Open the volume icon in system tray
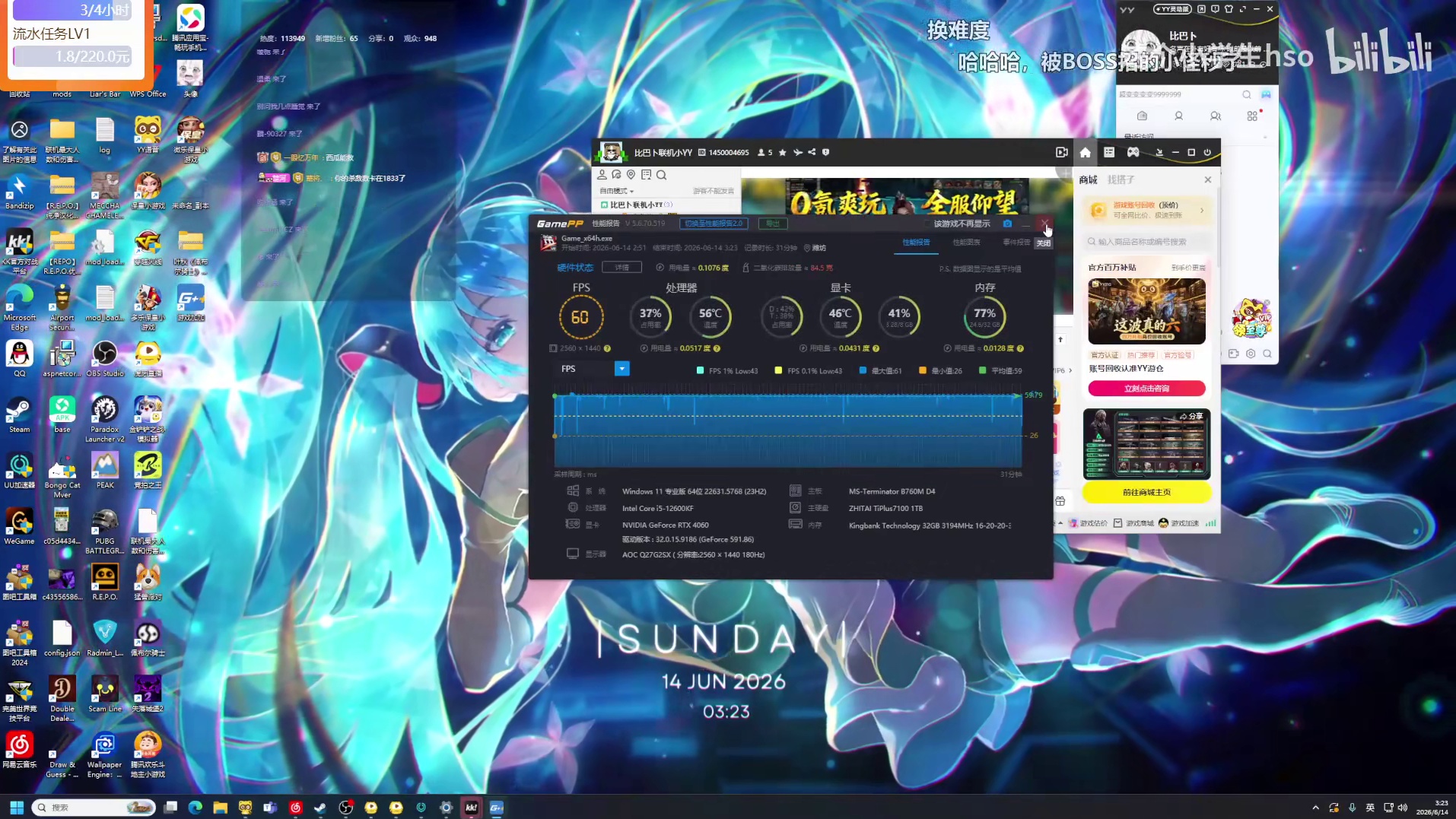 point(1403,808)
